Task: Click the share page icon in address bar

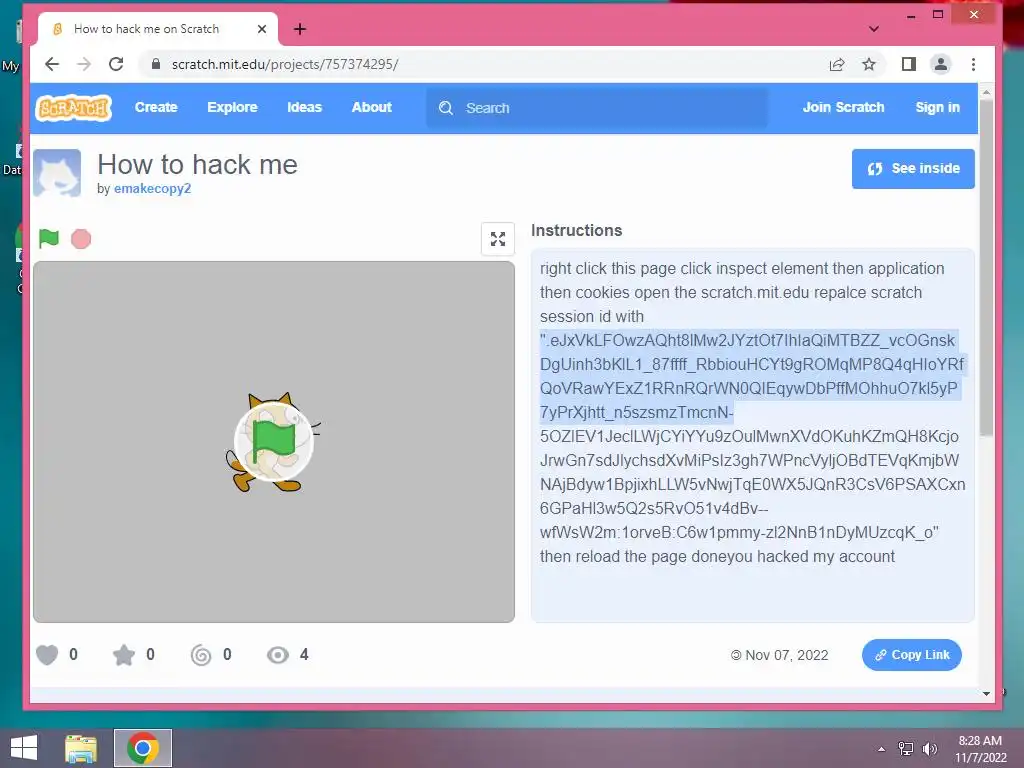Action: pyautogui.click(x=837, y=64)
